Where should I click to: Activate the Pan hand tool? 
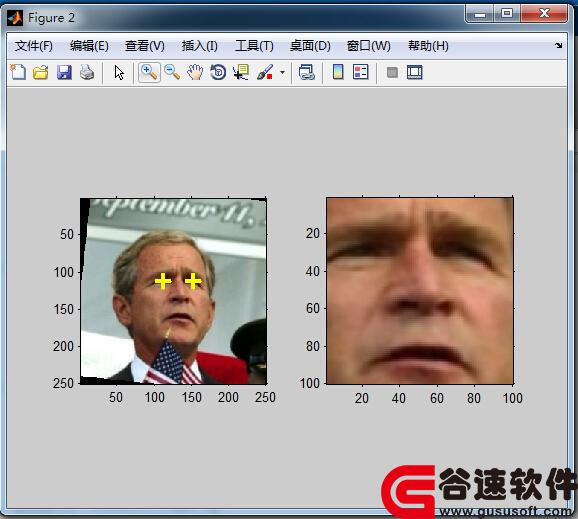pyautogui.click(x=195, y=72)
